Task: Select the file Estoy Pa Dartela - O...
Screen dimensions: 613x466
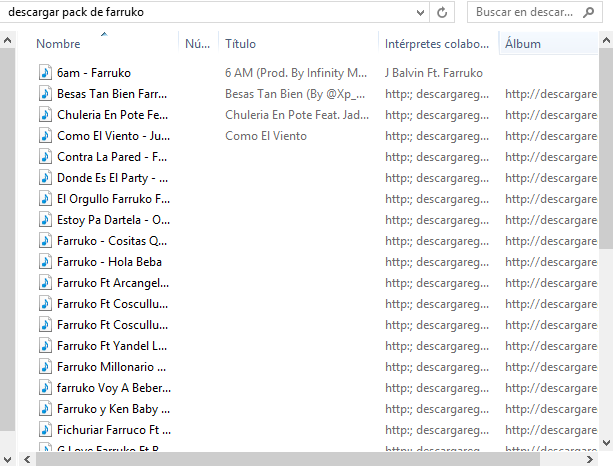Action: point(113,220)
